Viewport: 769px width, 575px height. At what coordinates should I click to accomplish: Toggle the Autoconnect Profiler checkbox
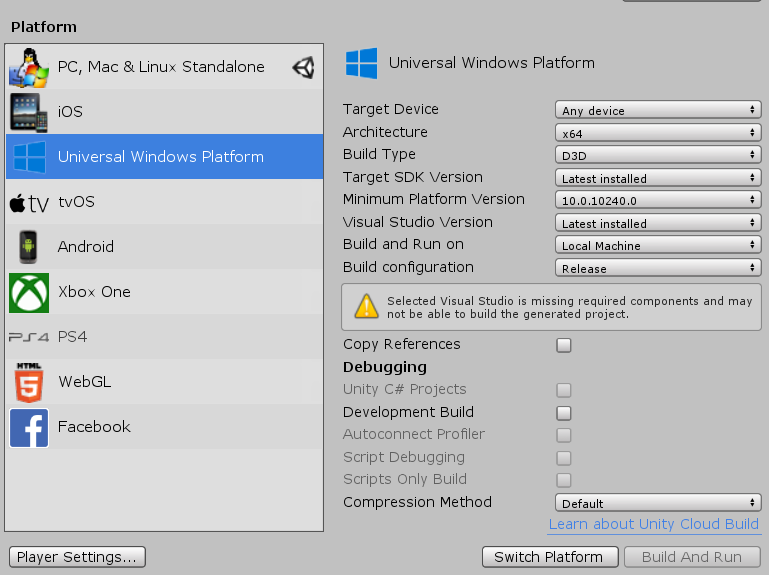click(x=564, y=435)
